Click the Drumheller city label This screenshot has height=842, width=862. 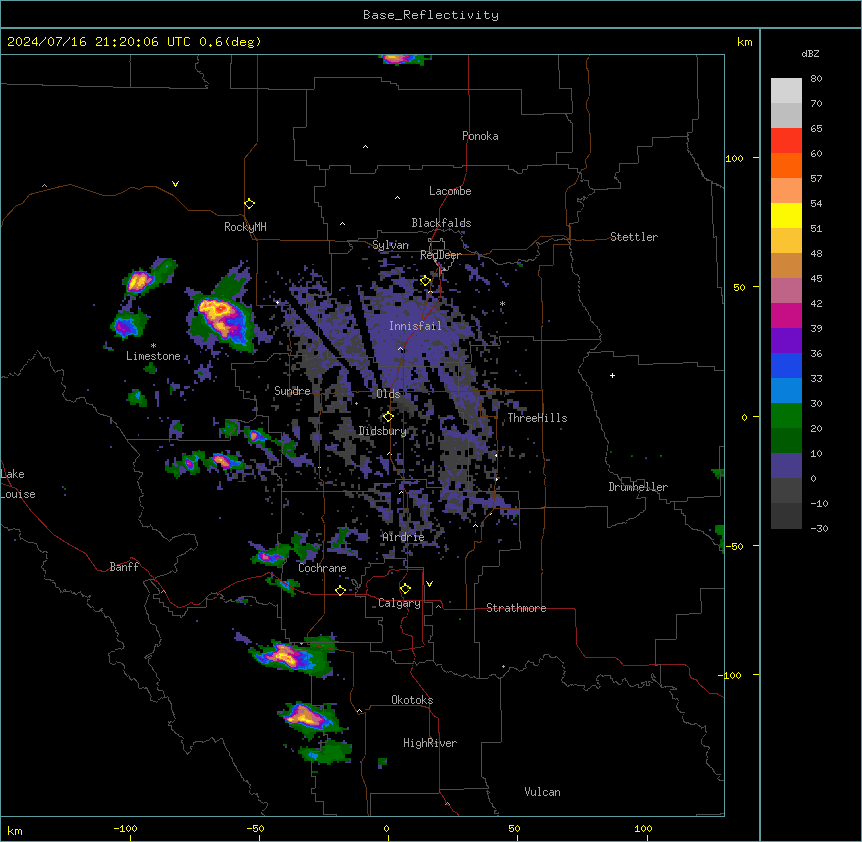(638, 487)
